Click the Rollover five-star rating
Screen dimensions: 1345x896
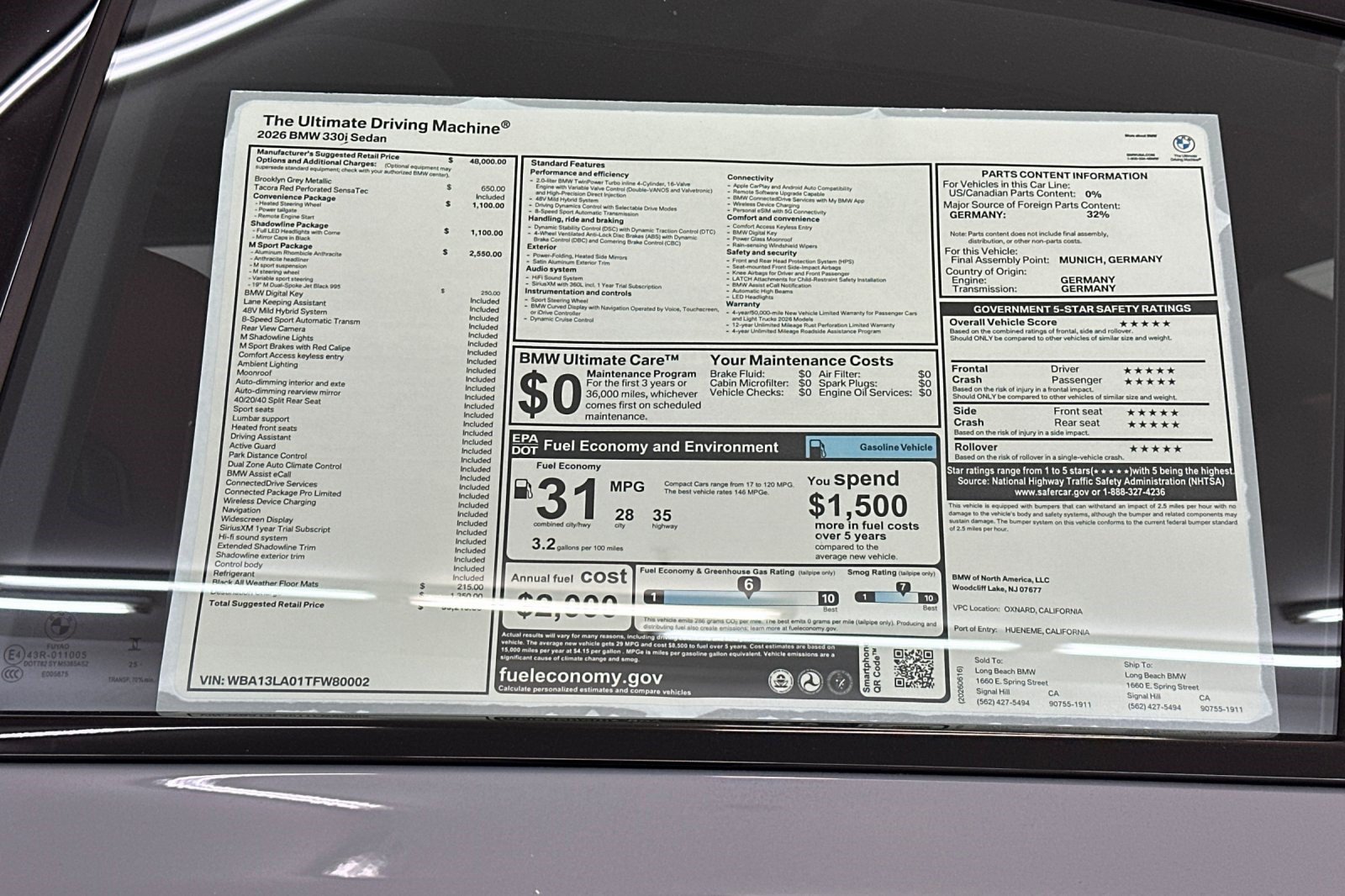pyautogui.click(x=1155, y=449)
